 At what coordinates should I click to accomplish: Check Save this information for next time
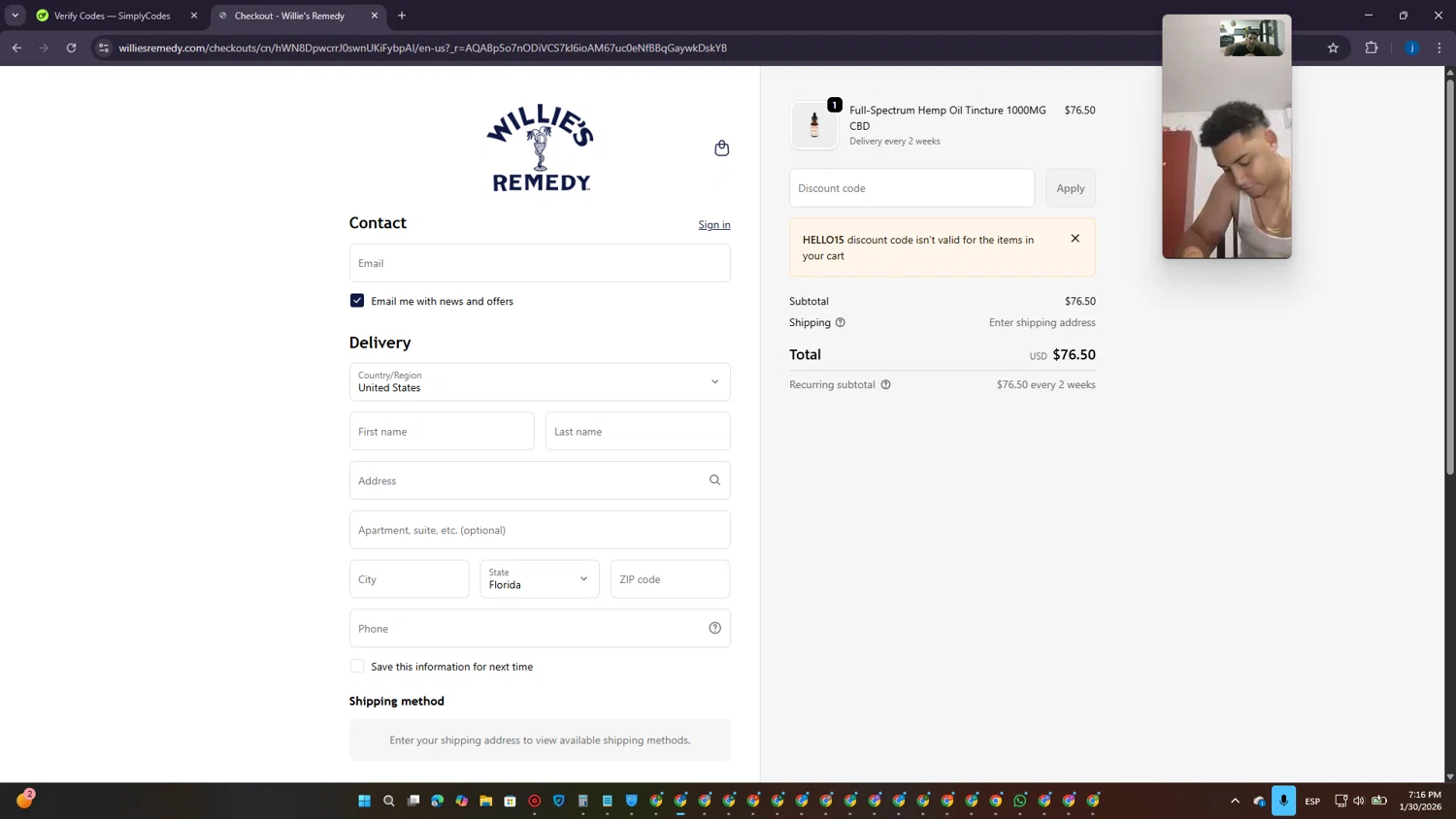[x=357, y=666]
